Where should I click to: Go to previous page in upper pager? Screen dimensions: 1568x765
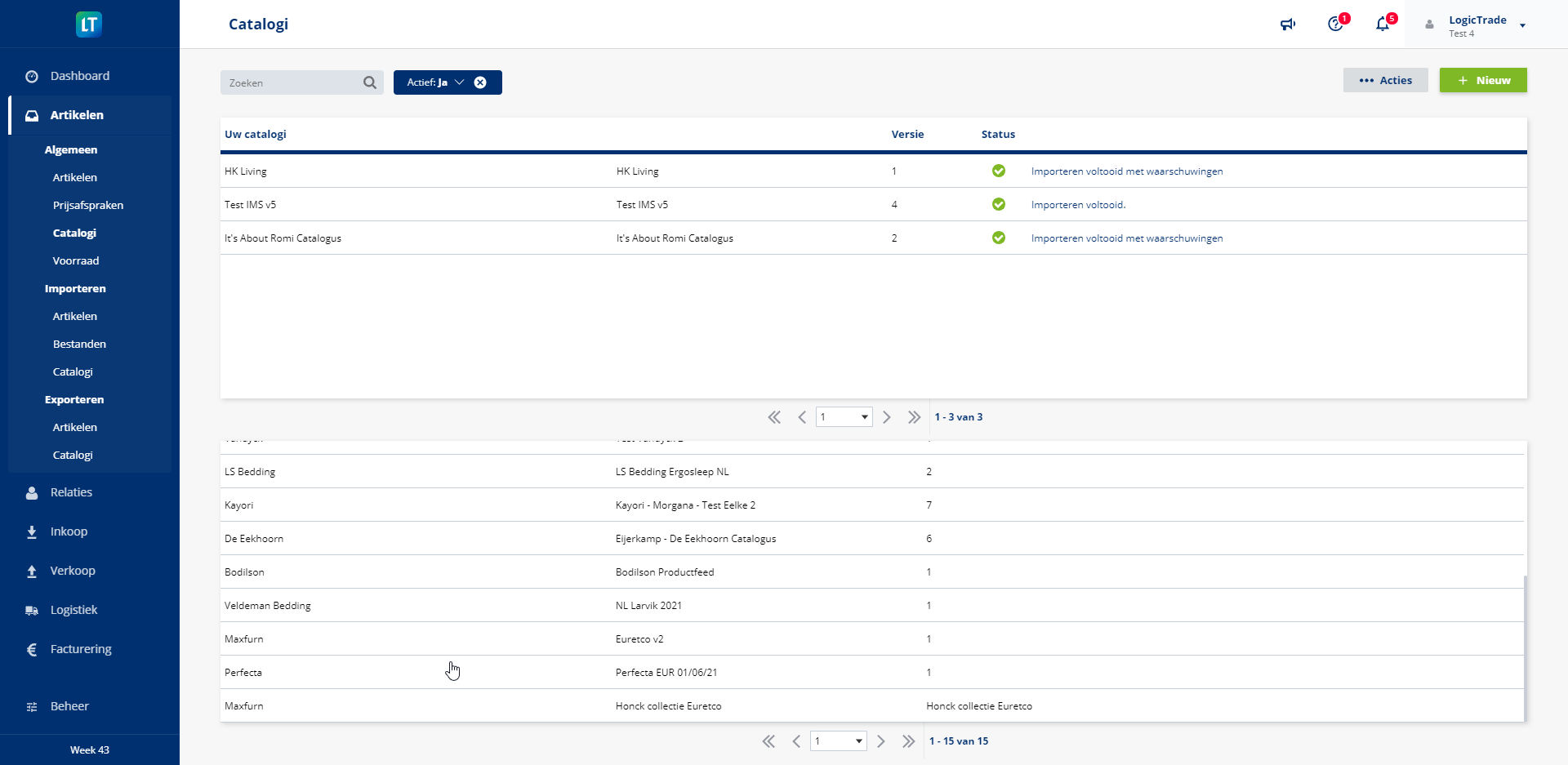coord(802,417)
